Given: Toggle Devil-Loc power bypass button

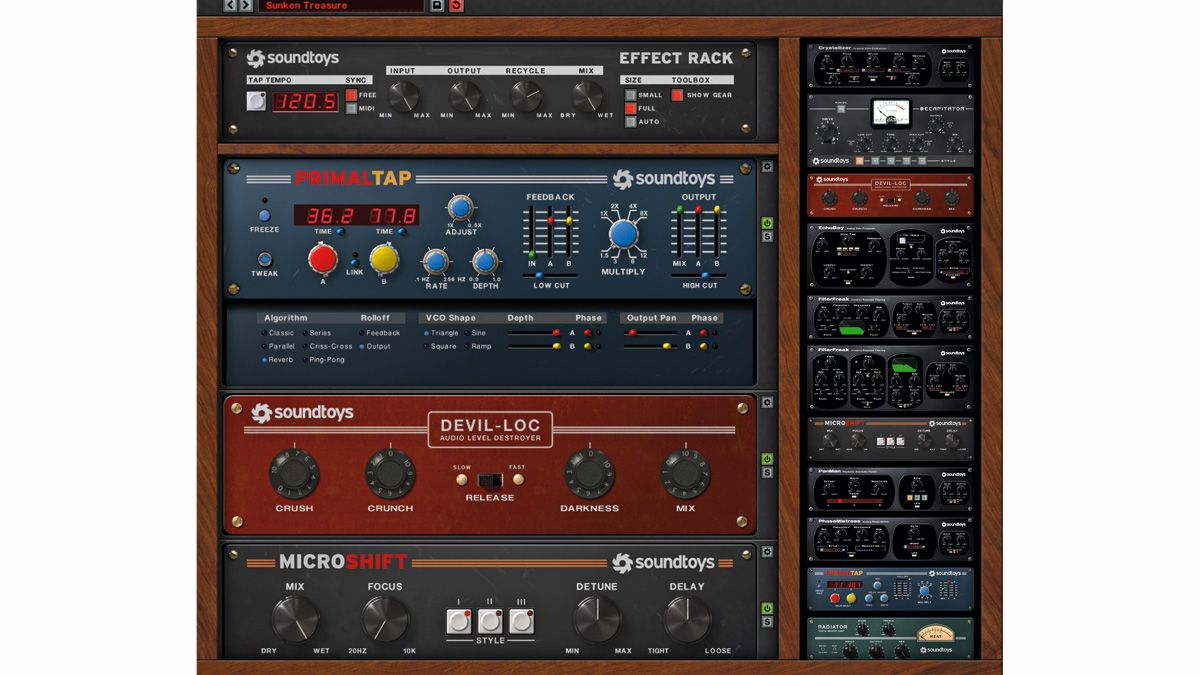Looking at the screenshot, I should point(767,459).
